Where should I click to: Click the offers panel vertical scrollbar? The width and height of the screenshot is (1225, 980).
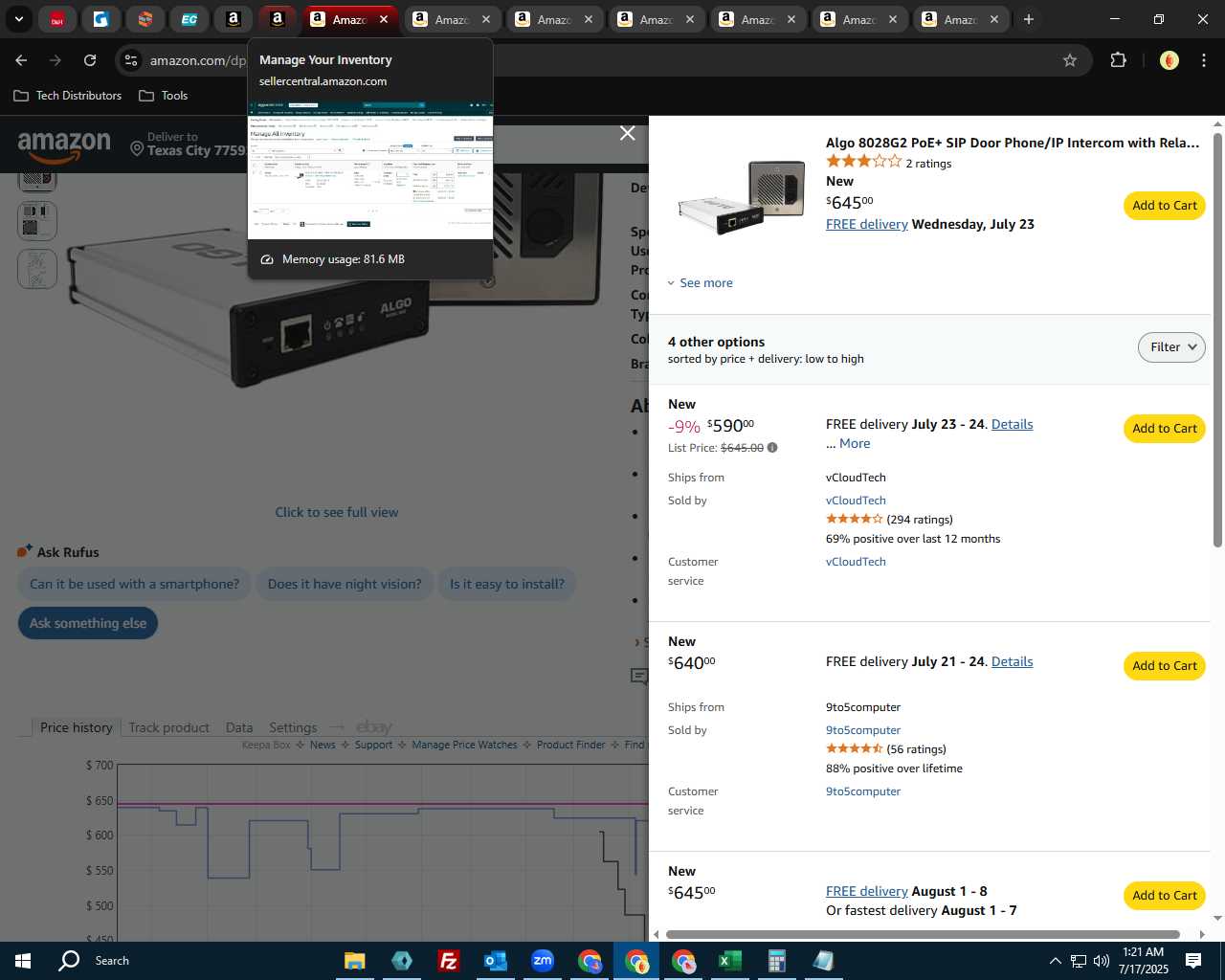point(1217,340)
